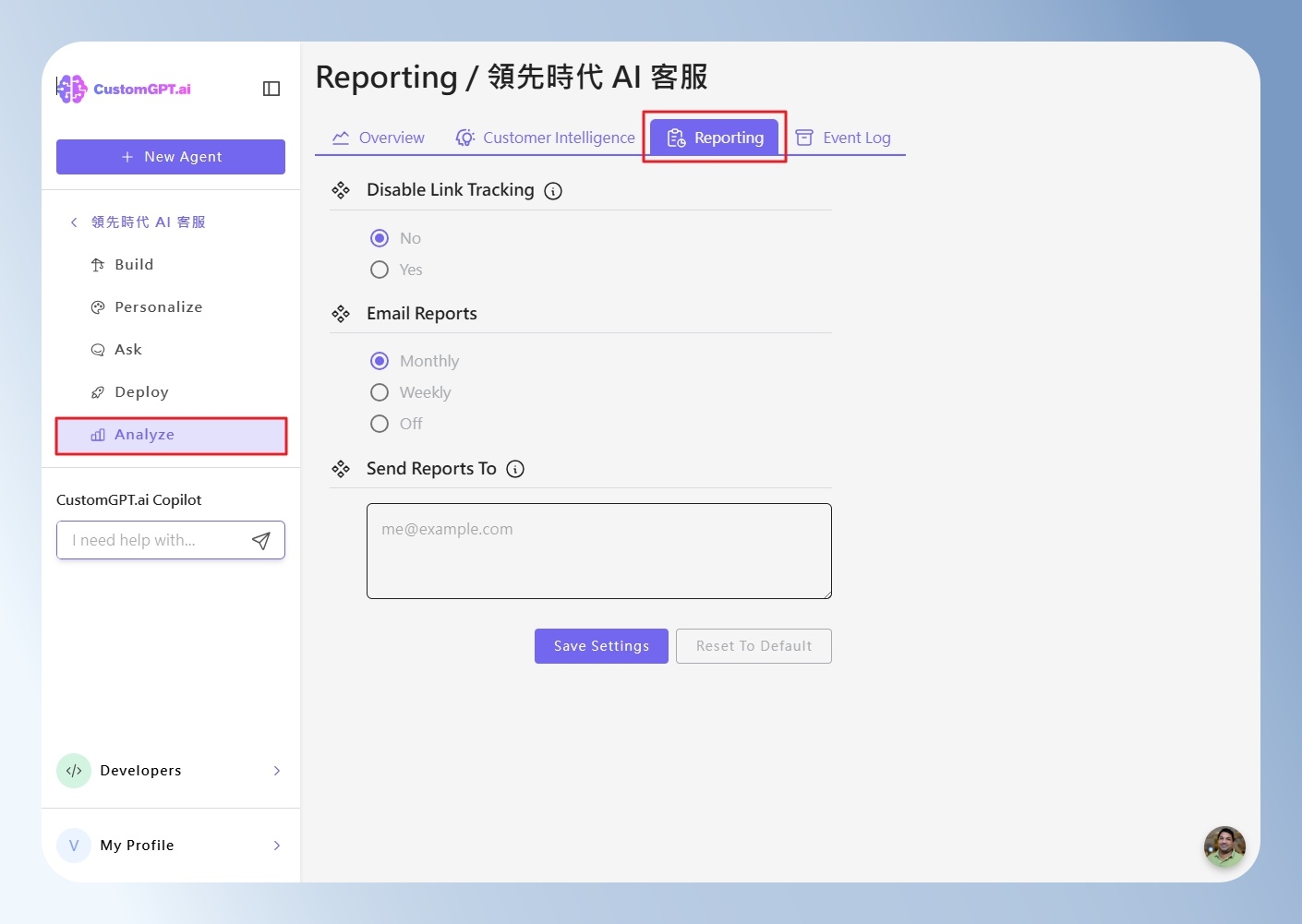Collapse the sidebar with panel icon
The width and height of the screenshot is (1302, 924).
tap(271, 89)
